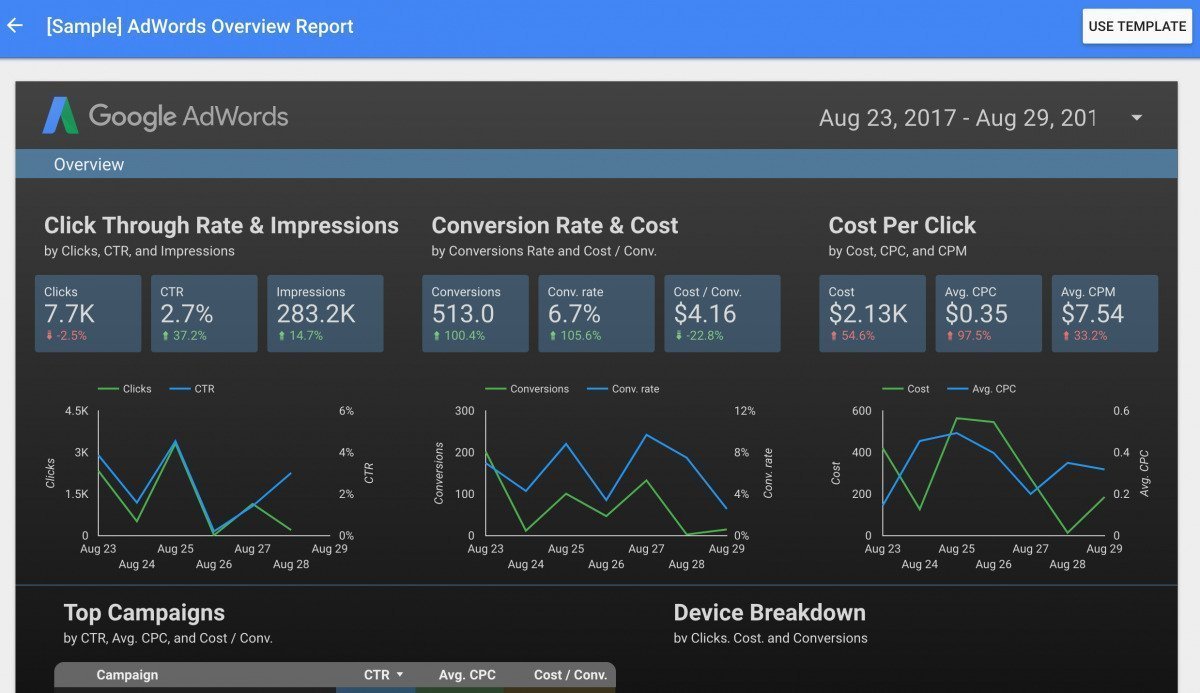Screen dimensions: 1200x693
Task: Sort campaigns by the CTR column arrow
Action: 400,675
